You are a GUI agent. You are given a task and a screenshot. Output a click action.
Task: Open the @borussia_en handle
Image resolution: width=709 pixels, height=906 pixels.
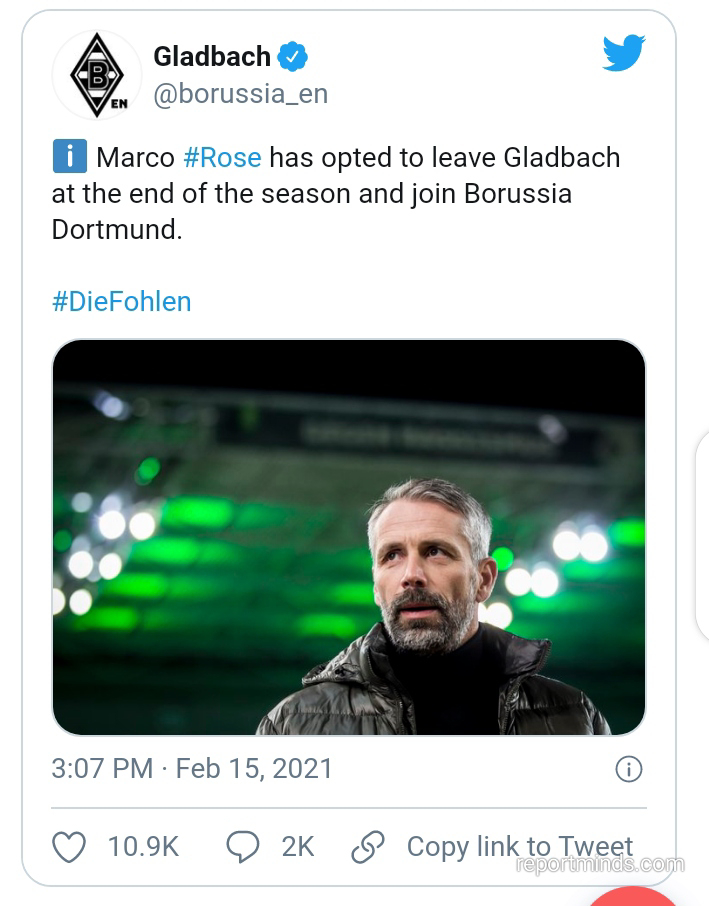coord(240,94)
